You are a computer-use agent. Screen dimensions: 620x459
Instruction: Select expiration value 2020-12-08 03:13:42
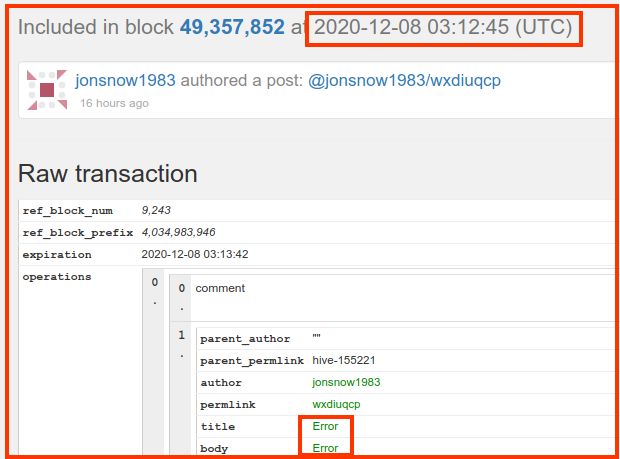tap(195, 254)
